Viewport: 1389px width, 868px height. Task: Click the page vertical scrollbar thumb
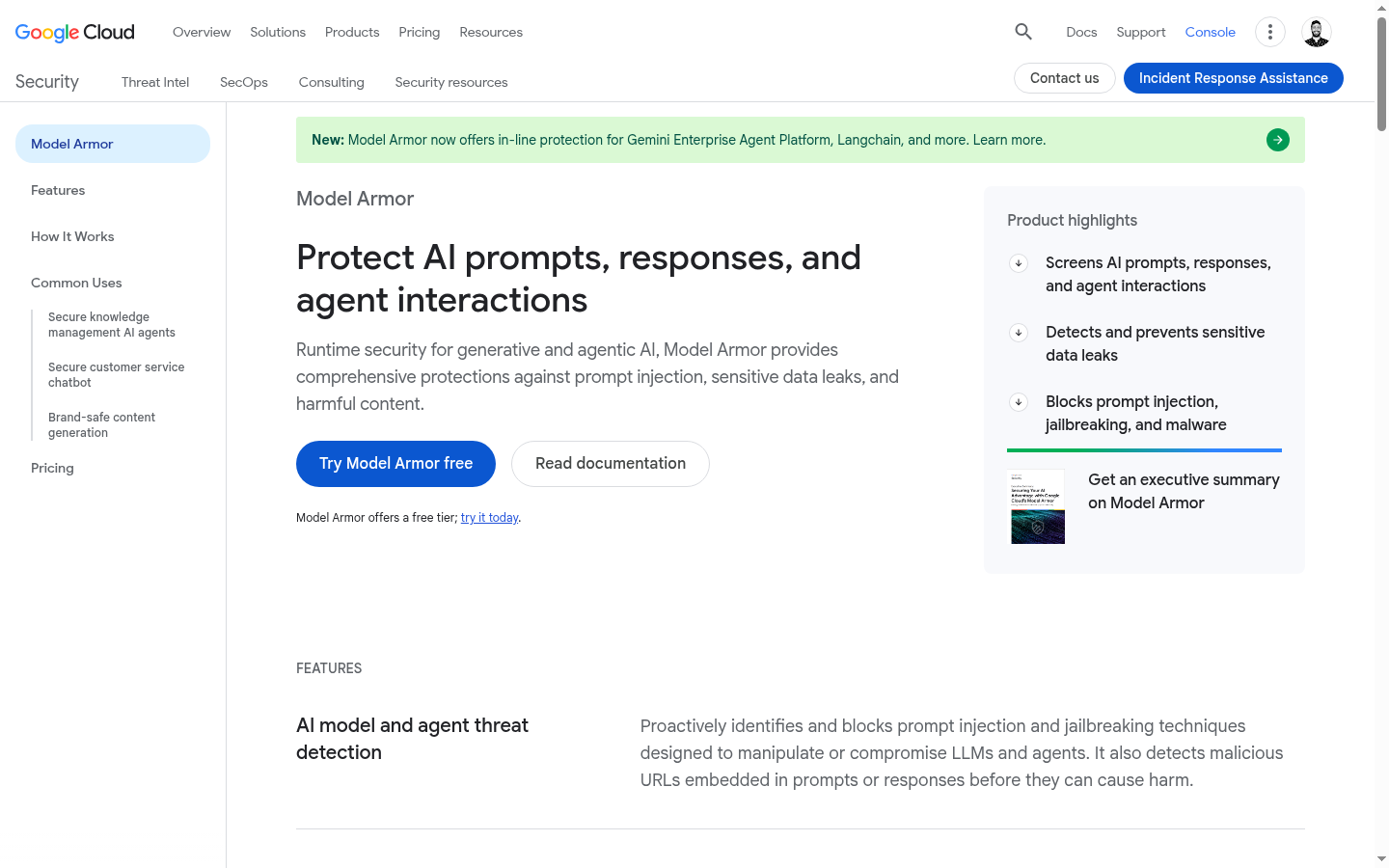click(x=1381, y=73)
